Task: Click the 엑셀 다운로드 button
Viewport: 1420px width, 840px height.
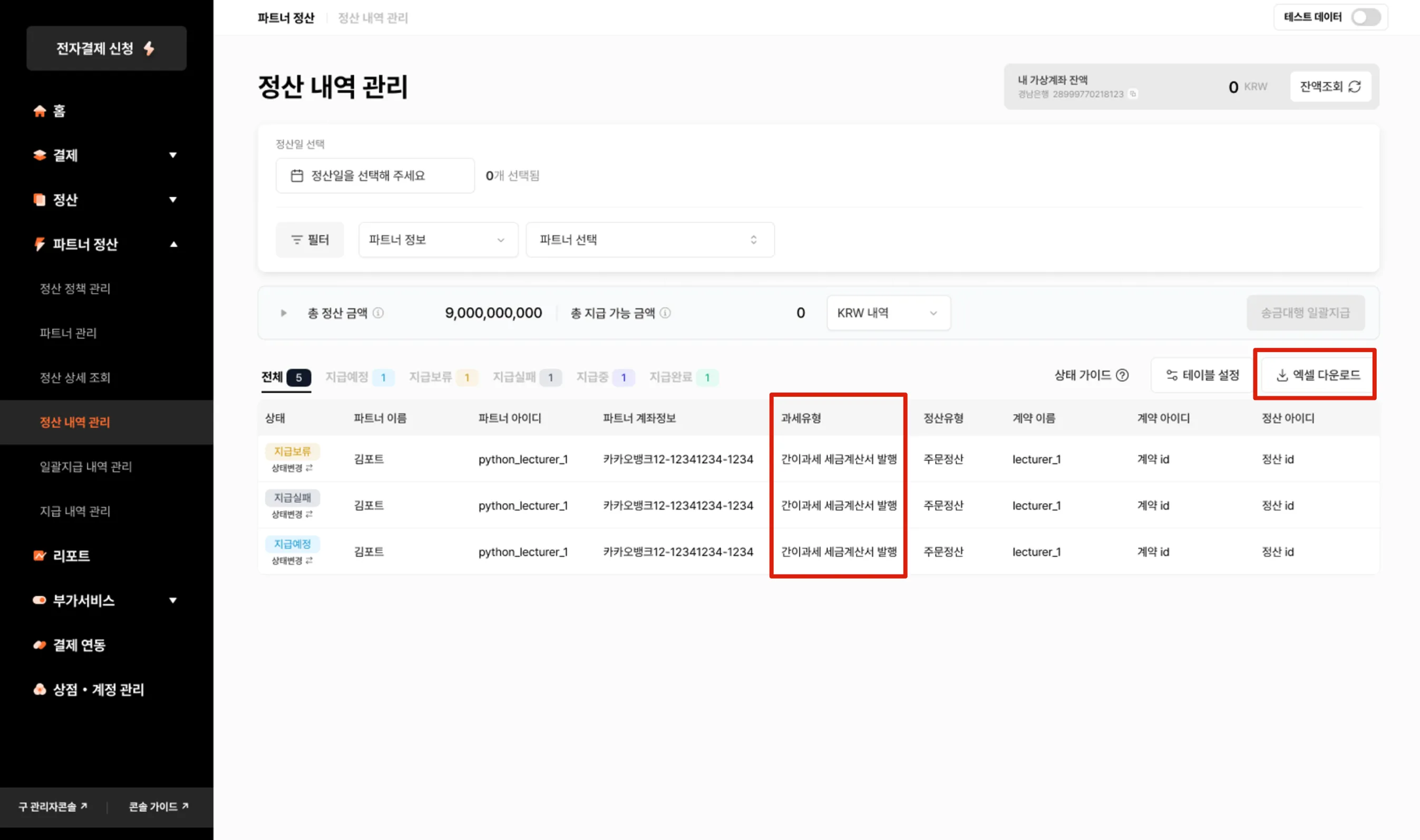Action: (x=1318, y=375)
